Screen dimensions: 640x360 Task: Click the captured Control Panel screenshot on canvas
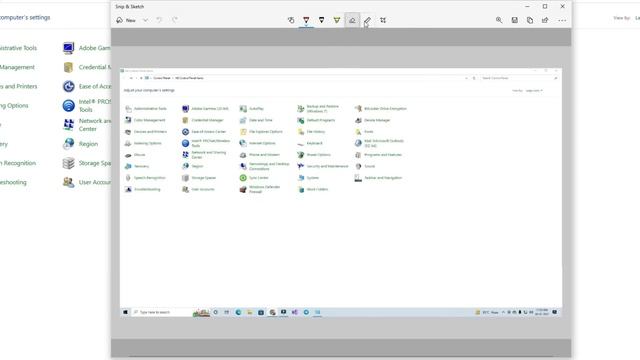[x=341, y=193]
